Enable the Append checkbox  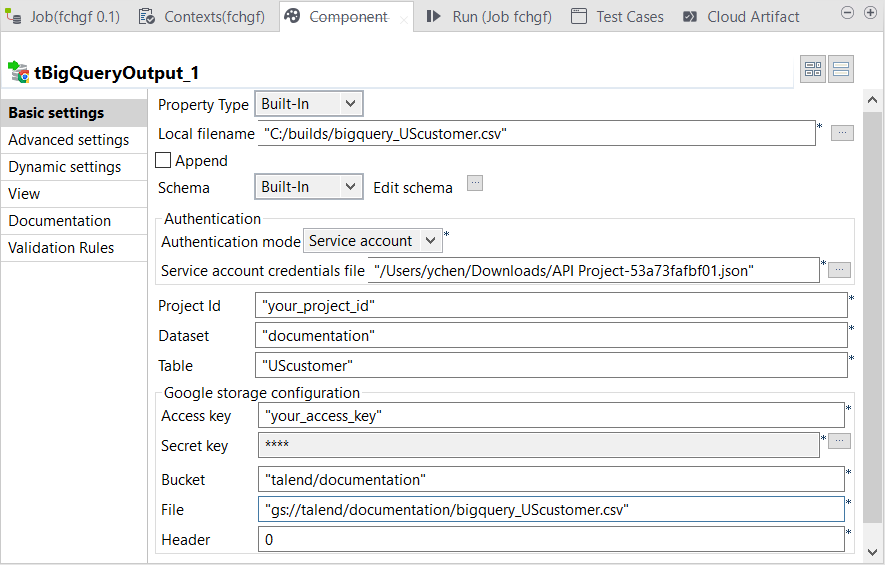[163, 161]
